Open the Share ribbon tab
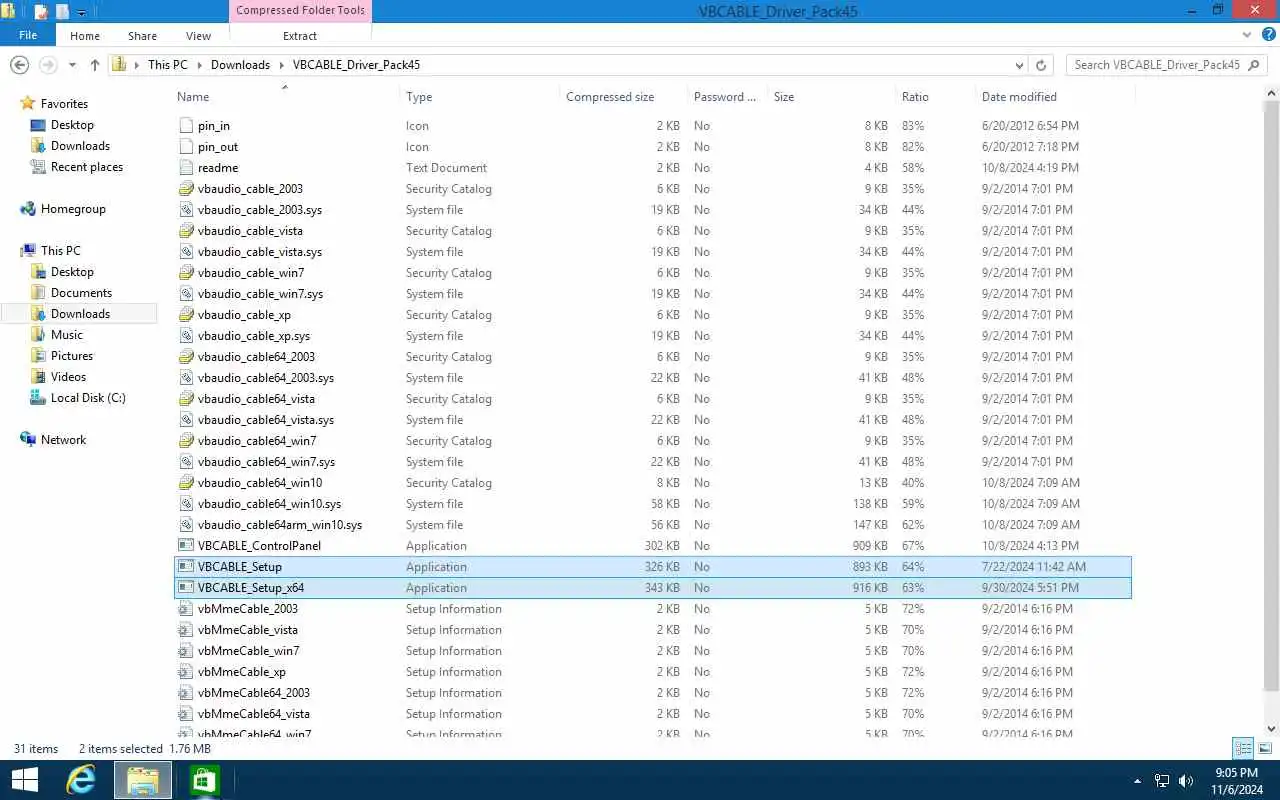1280x800 pixels. pyautogui.click(x=142, y=36)
